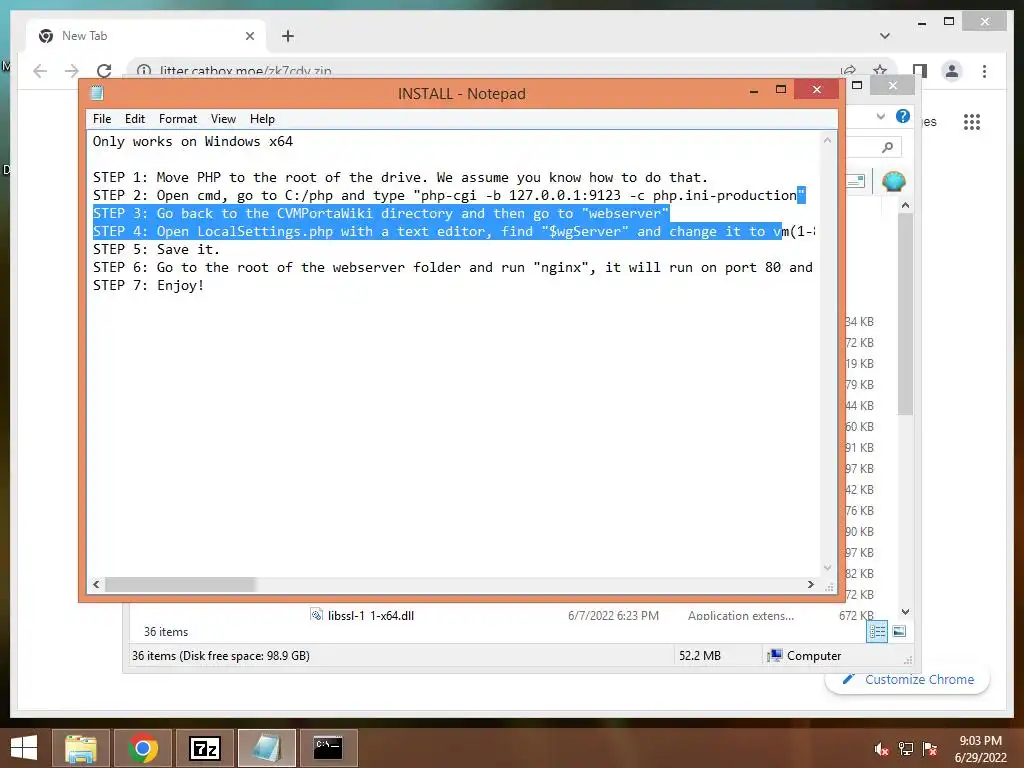
Task: Click the Explorer vertical scrollbar thumb
Action: (x=905, y=314)
